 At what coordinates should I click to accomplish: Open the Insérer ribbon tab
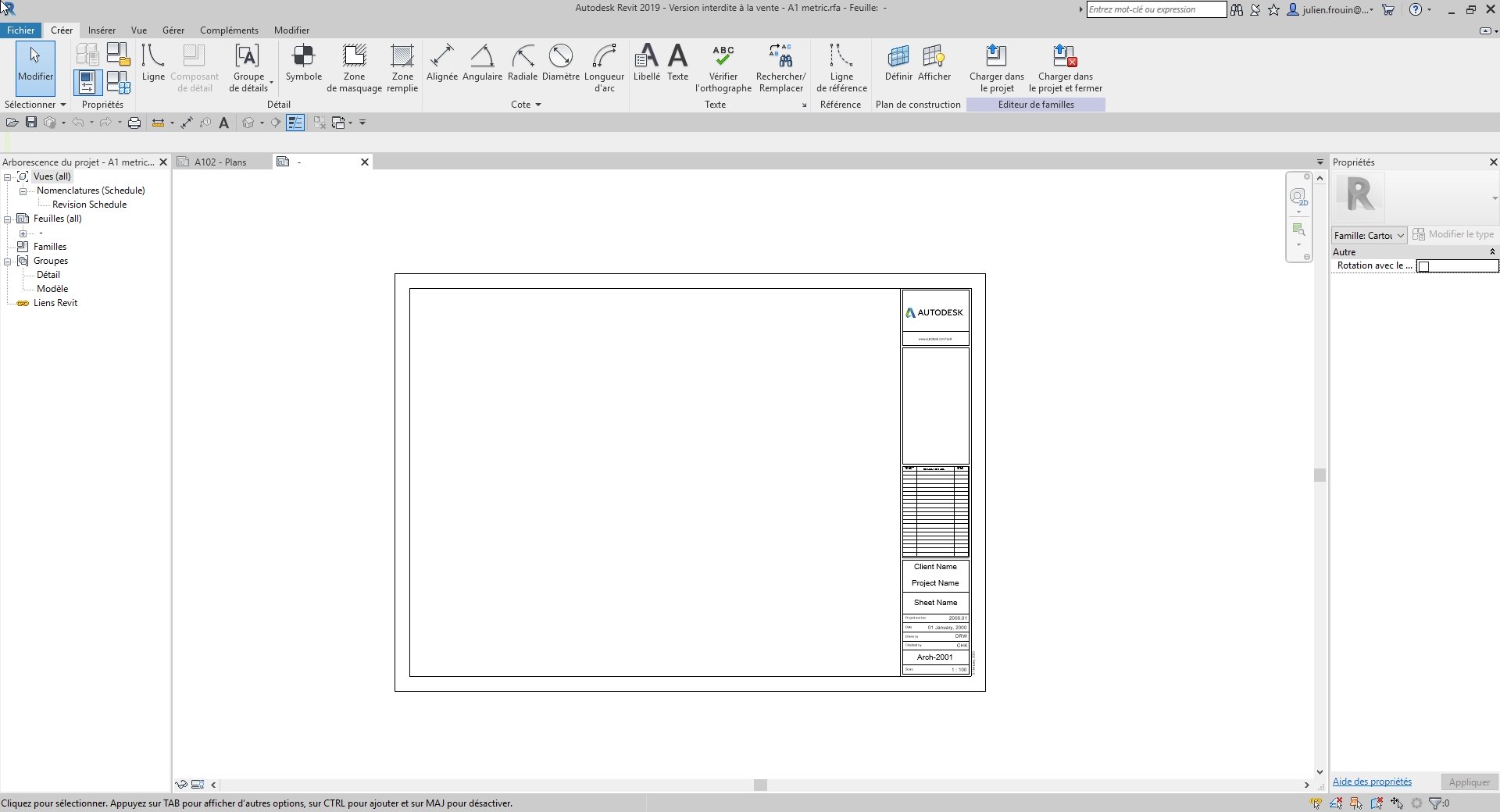102,30
